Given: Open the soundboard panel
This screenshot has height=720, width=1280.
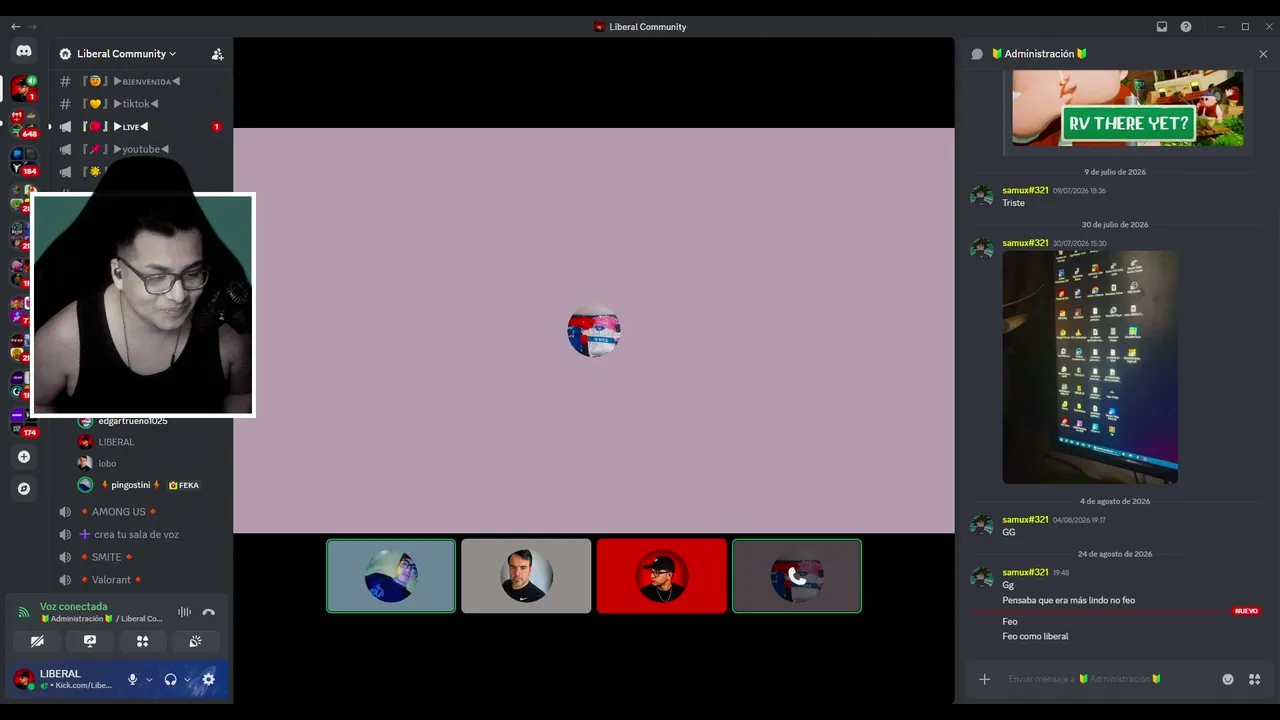Looking at the screenshot, I should [x=195, y=641].
